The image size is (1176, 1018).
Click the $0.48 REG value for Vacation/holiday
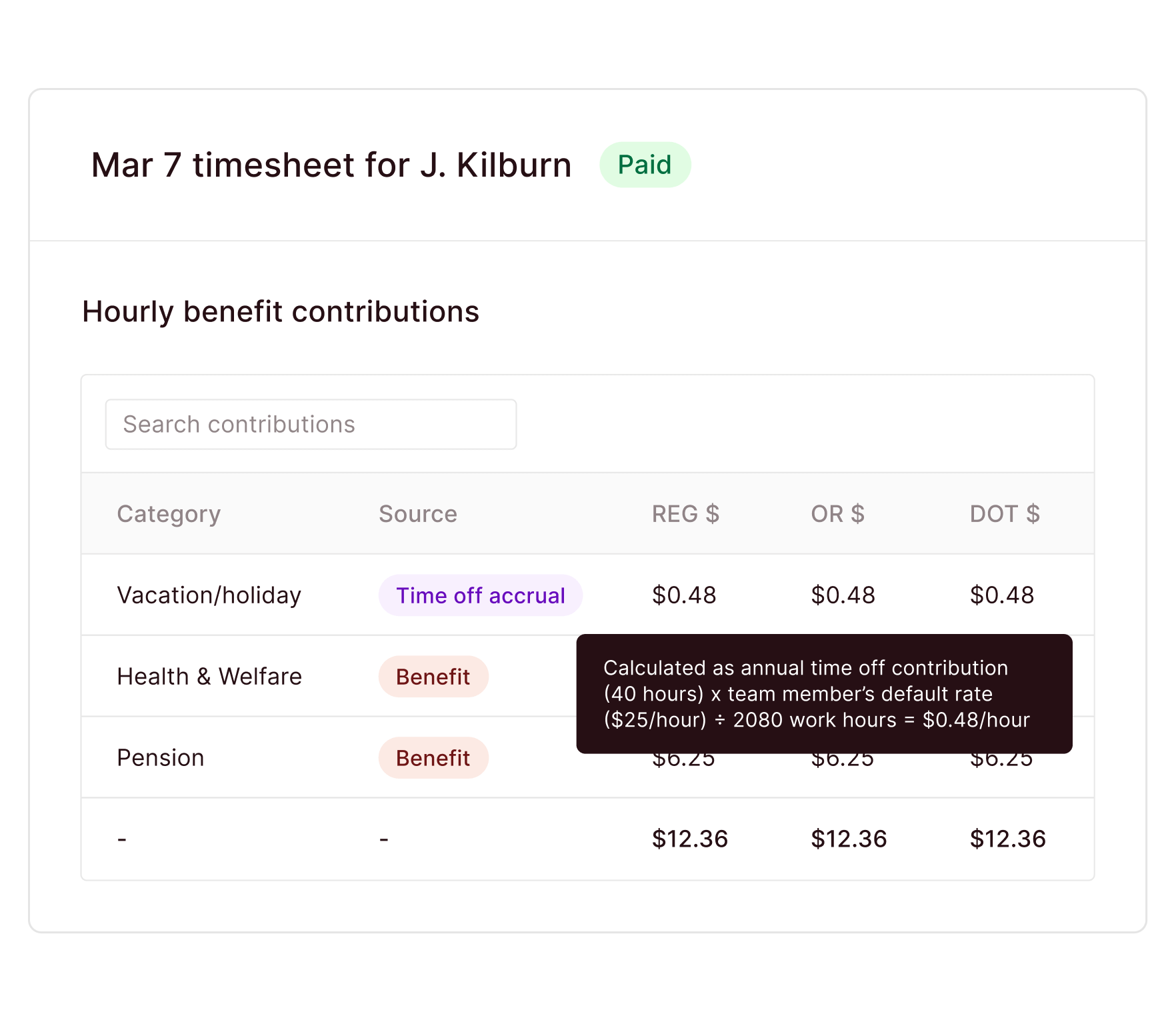pyautogui.click(x=684, y=595)
